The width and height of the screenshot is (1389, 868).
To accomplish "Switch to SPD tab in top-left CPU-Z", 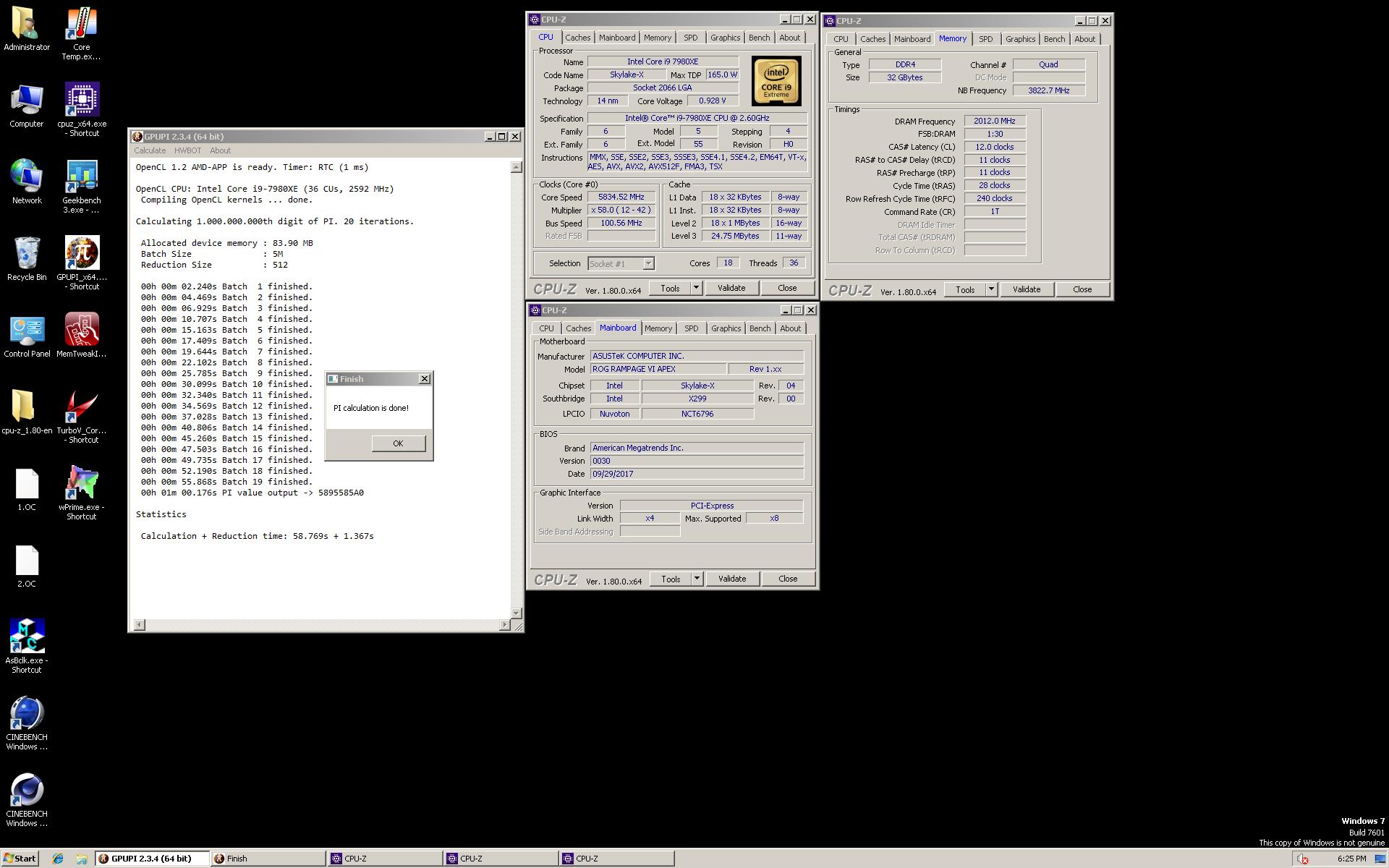I will coord(691,38).
